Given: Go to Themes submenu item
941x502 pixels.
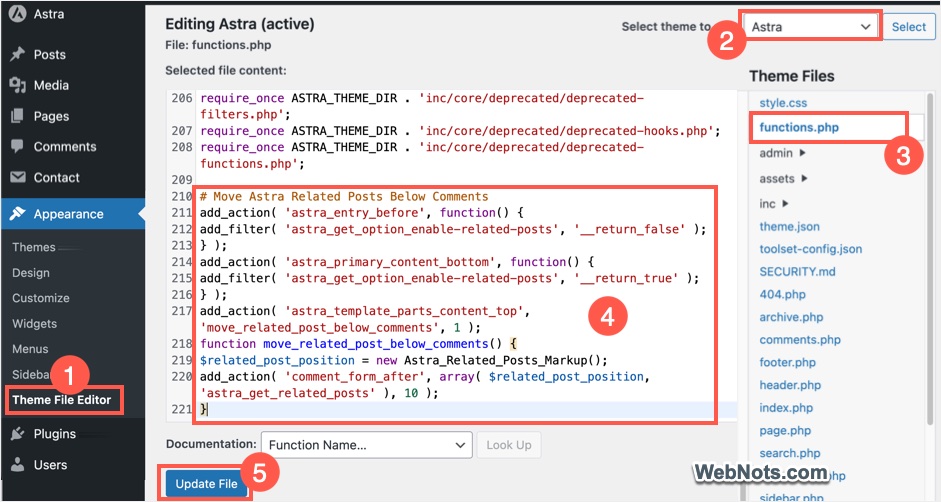Looking at the screenshot, I should point(34,247).
